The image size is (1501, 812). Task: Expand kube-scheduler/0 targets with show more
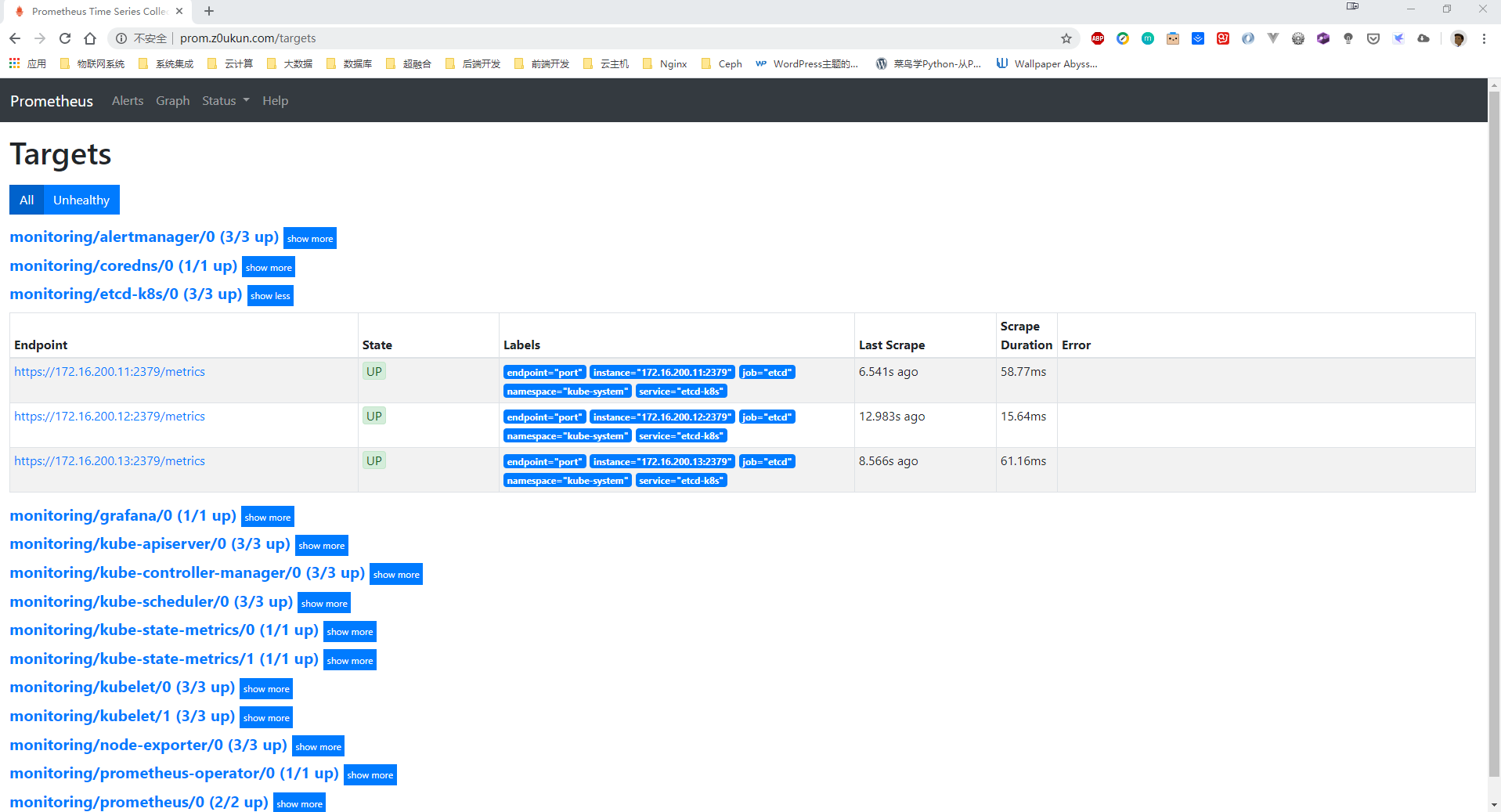[324, 603]
